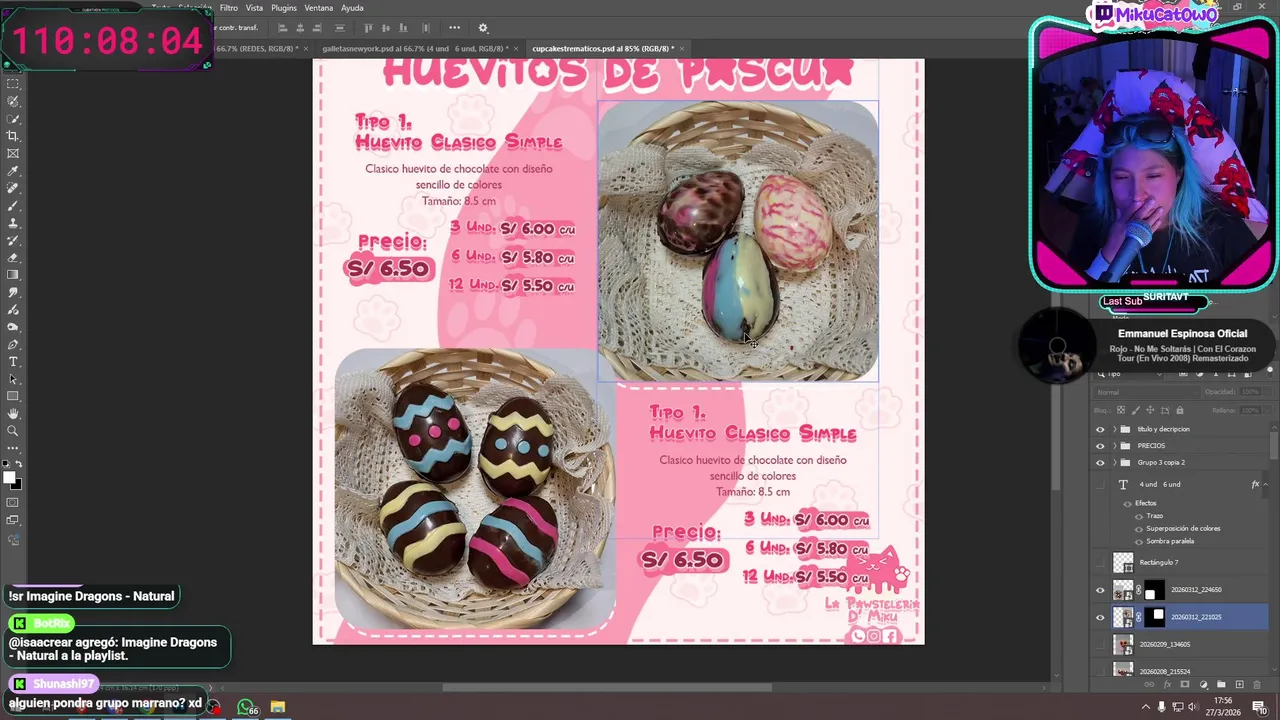This screenshot has height=720, width=1280.
Task: Add layer mask icon at panel bottom
Action: click(1185, 685)
